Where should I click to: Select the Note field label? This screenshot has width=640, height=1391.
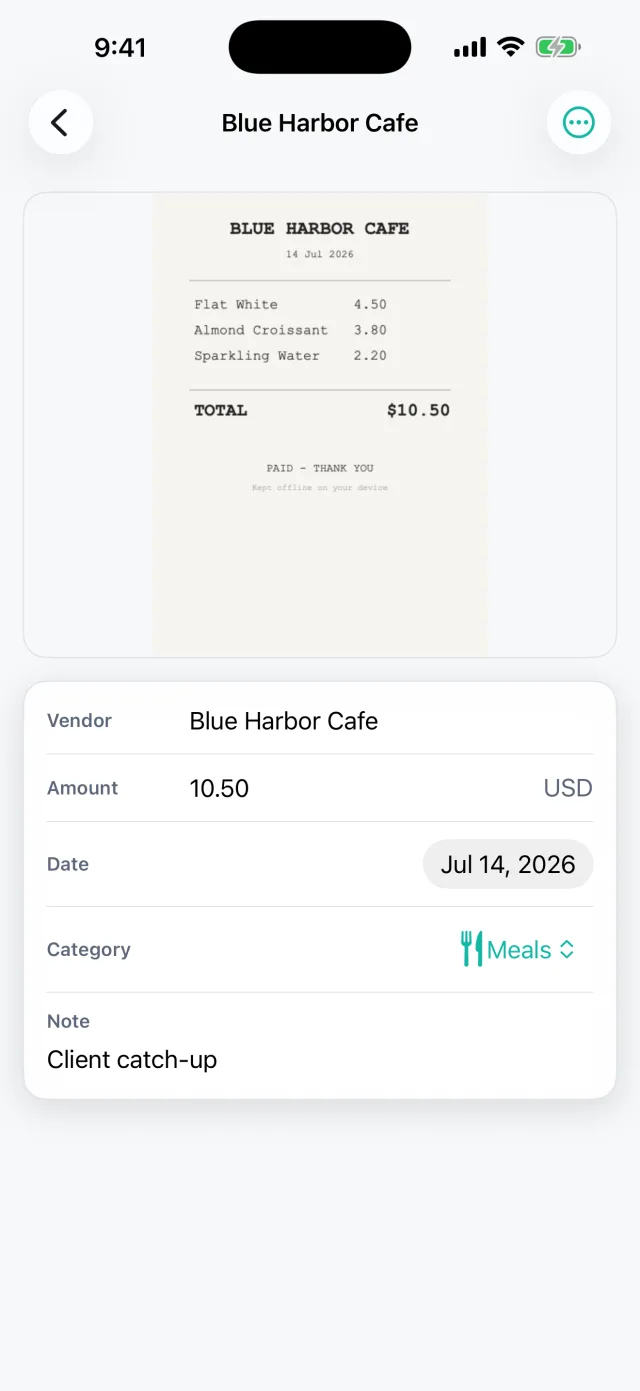68,1021
